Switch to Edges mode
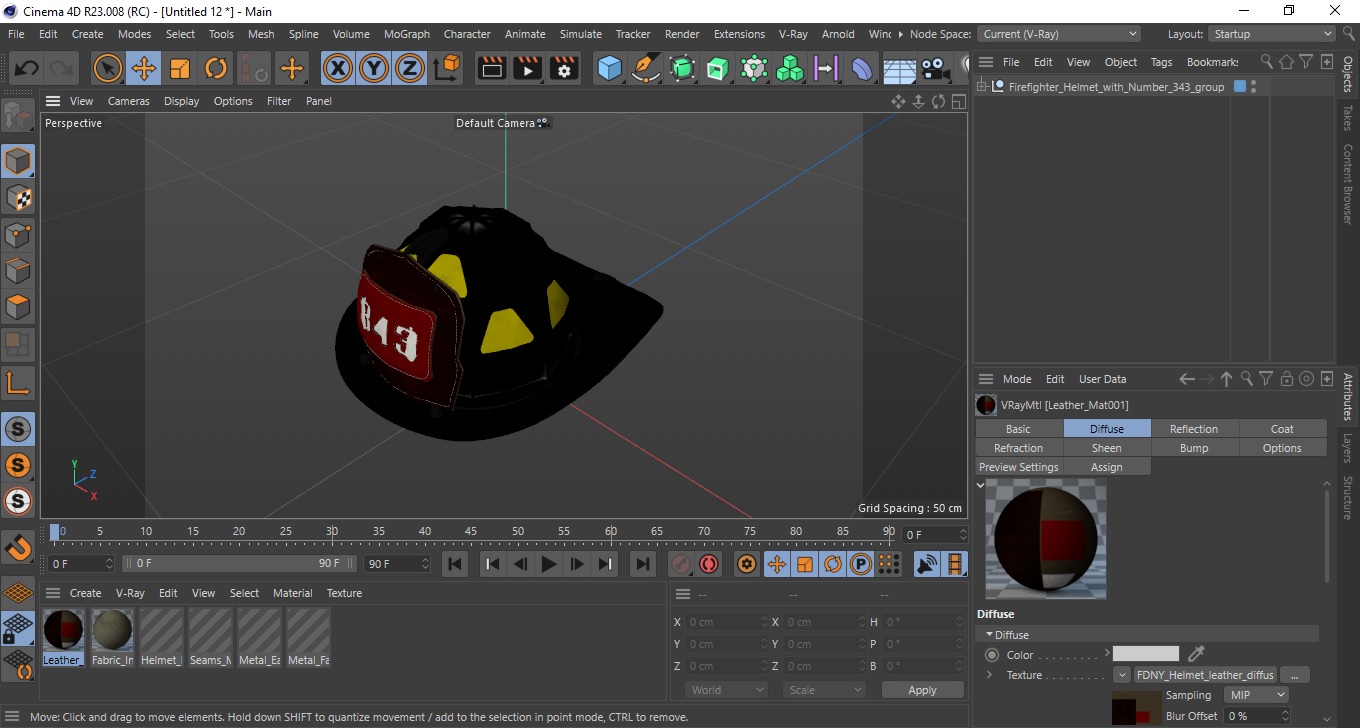 (x=18, y=270)
